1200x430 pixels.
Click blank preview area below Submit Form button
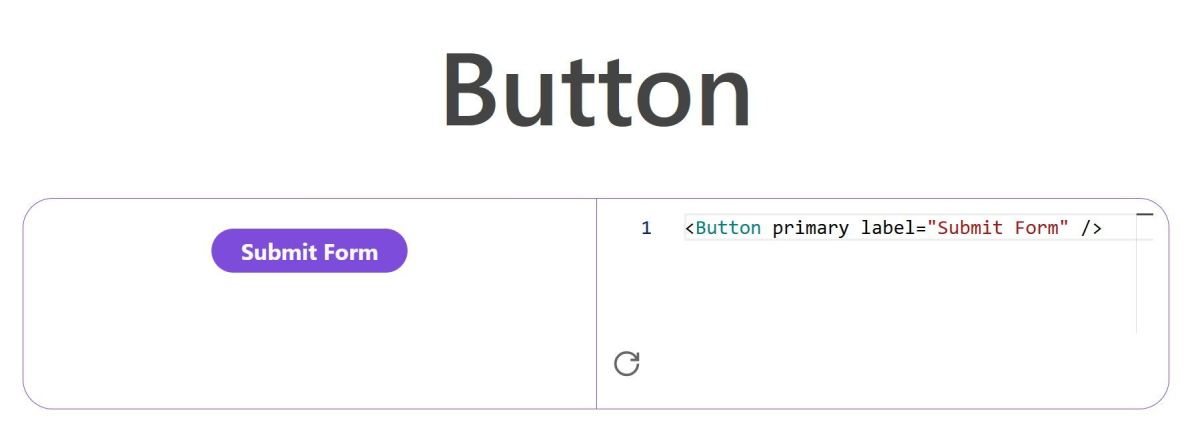(x=309, y=340)
